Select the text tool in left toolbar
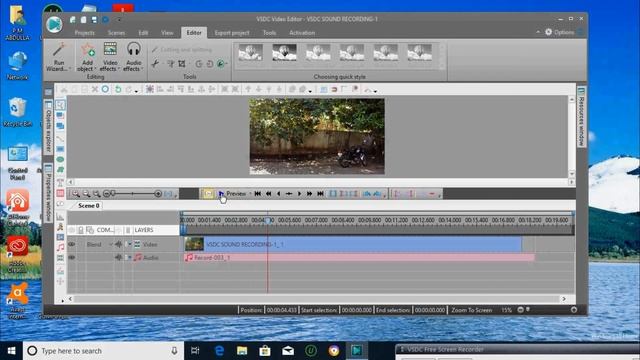The image size is (640, 360). (60, 182)
